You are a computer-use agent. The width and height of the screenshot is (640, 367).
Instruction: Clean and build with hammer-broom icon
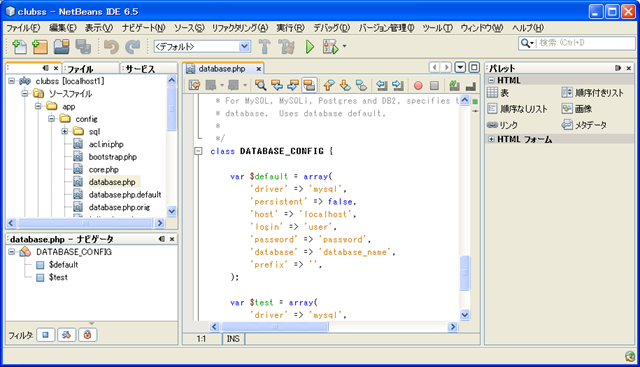[287, 47]
